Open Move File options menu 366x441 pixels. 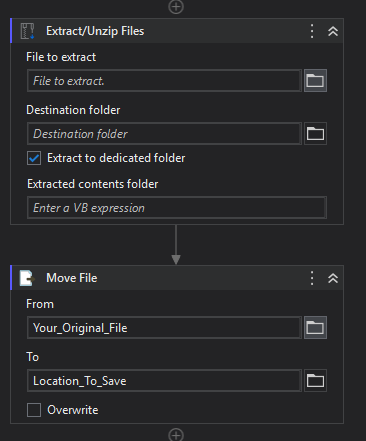[x=312, y=278]
